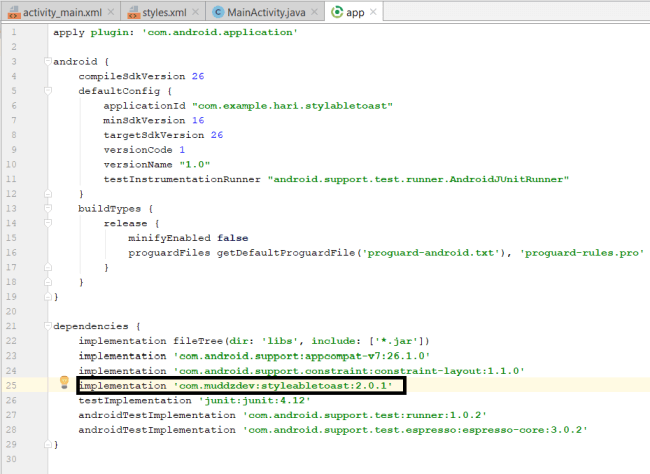Screen dimensions: 650x474
Task: Click line number 25 in the gutter
Action: (x=11, y=385)
